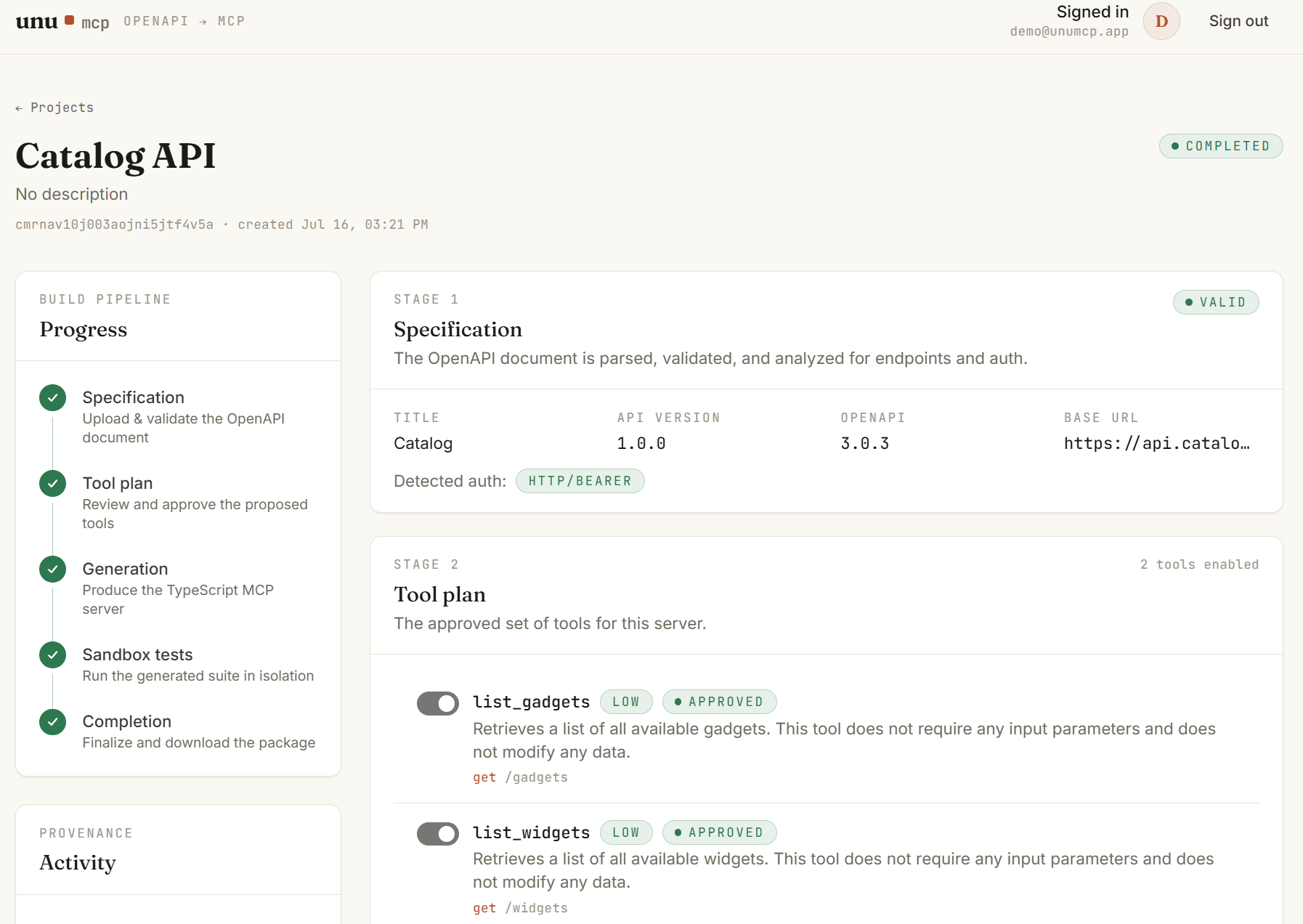Click the No description text
Viewport: 1303px width, 924px height.
point(72,194)
